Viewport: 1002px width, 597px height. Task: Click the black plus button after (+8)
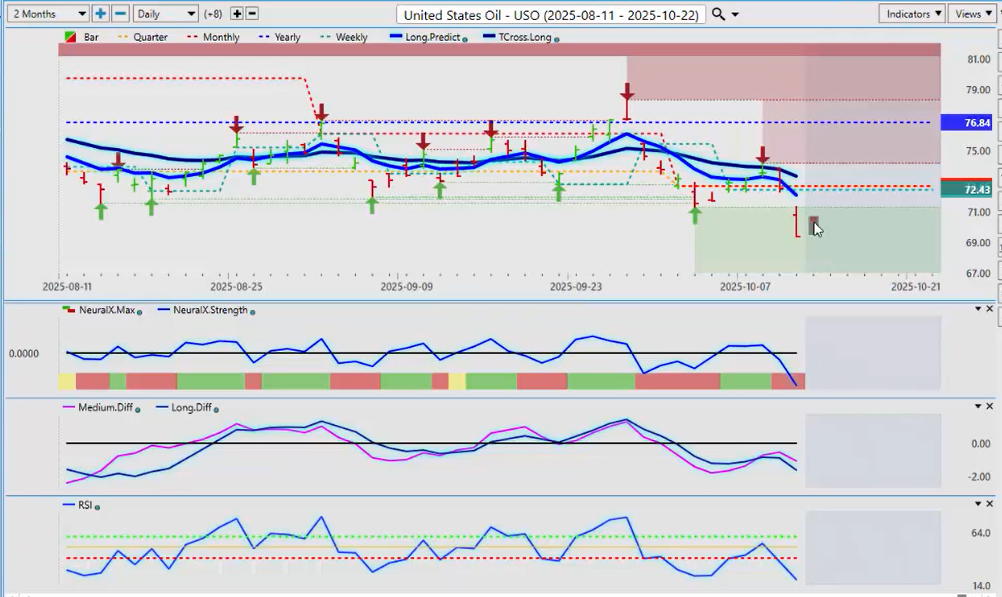pos(236,14)
